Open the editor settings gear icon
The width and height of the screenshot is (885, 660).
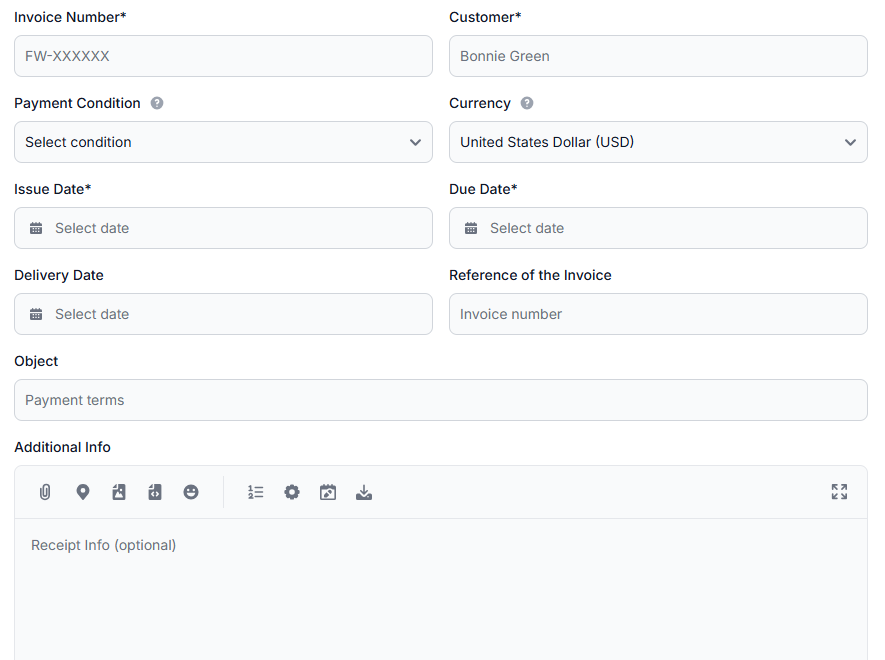pyautogui.click(x=291, y=492)
